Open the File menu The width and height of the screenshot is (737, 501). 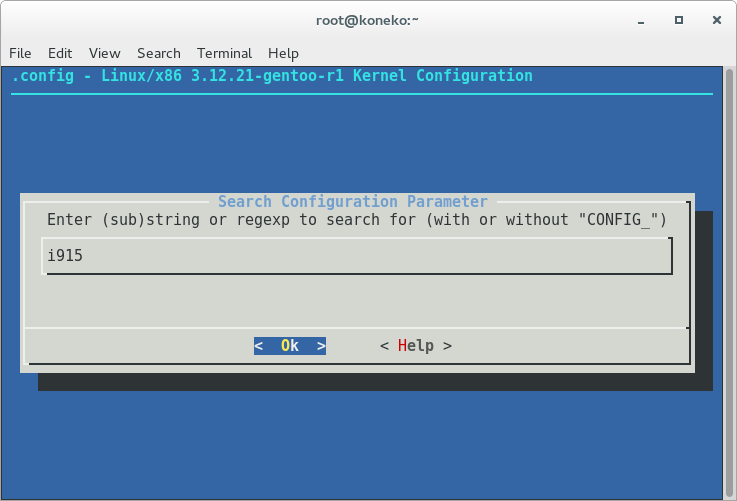[x=20, y=53]
